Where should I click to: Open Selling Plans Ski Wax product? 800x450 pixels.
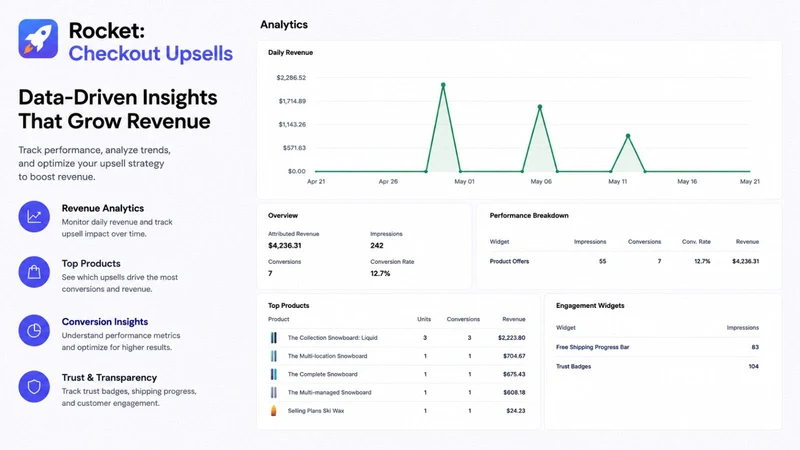tap(316, 411)
